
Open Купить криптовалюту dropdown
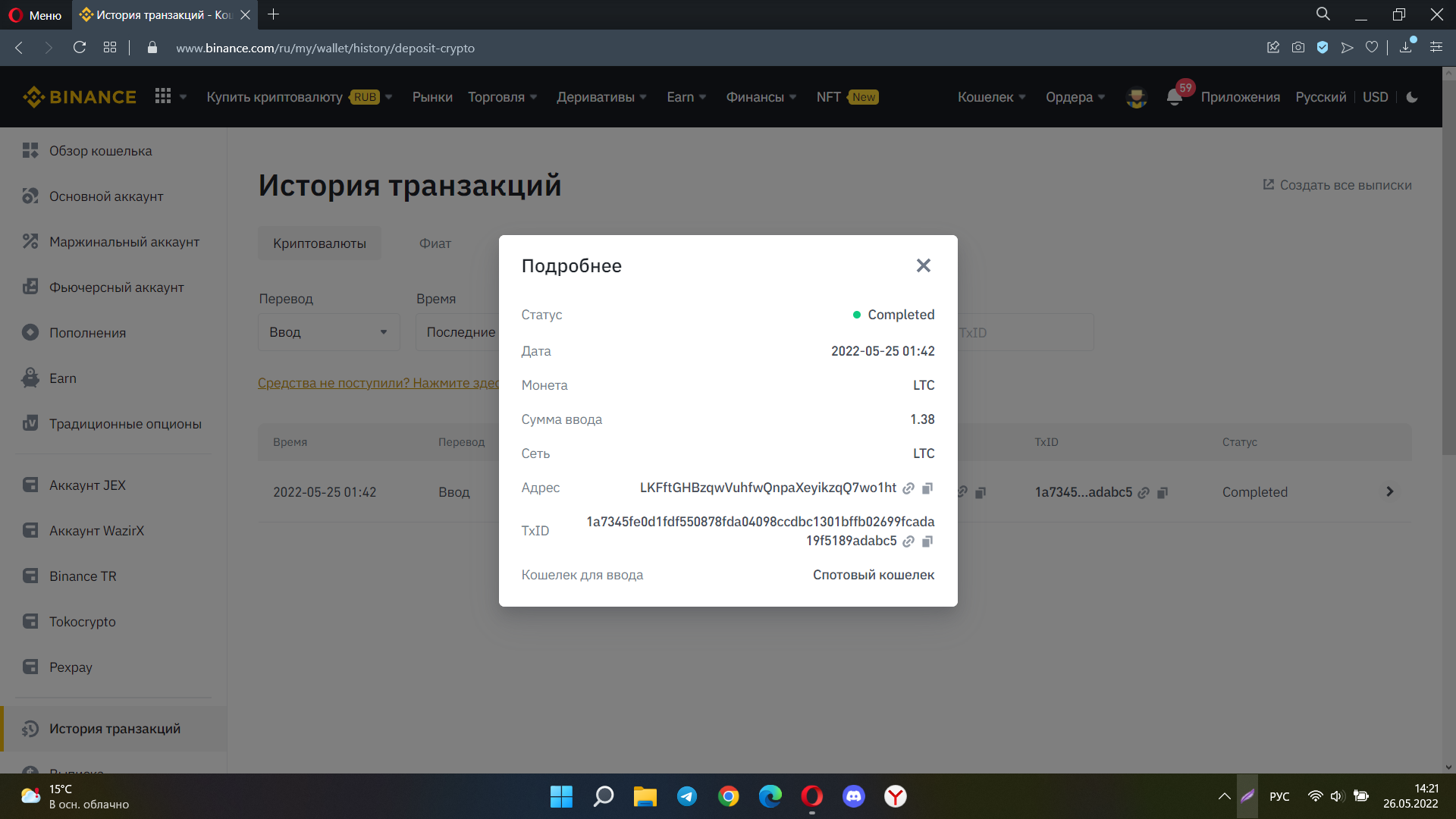pyautogui.click(x=300, y=97)
